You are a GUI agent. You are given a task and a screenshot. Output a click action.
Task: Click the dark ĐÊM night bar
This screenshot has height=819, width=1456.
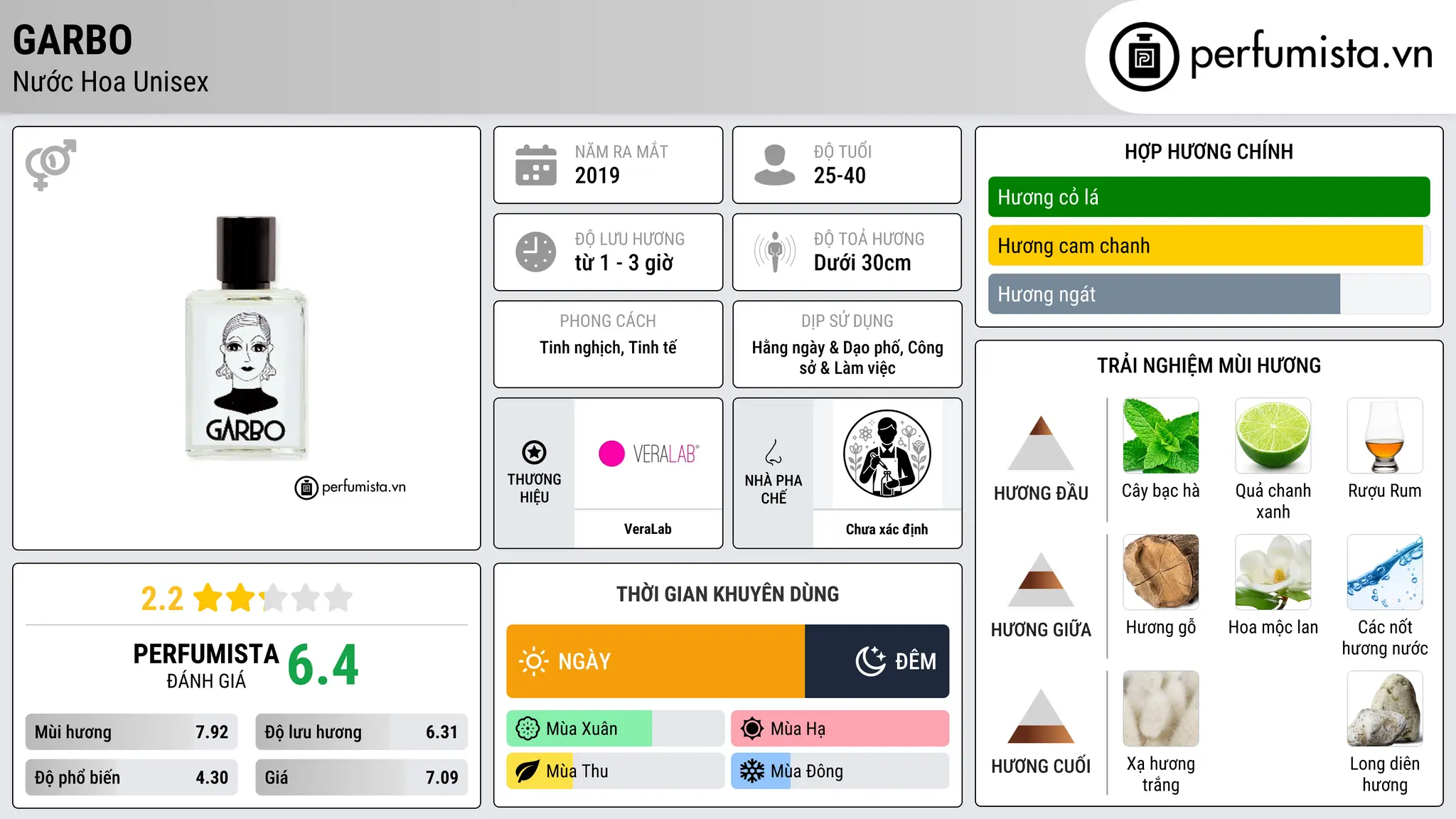click(877, 661)
